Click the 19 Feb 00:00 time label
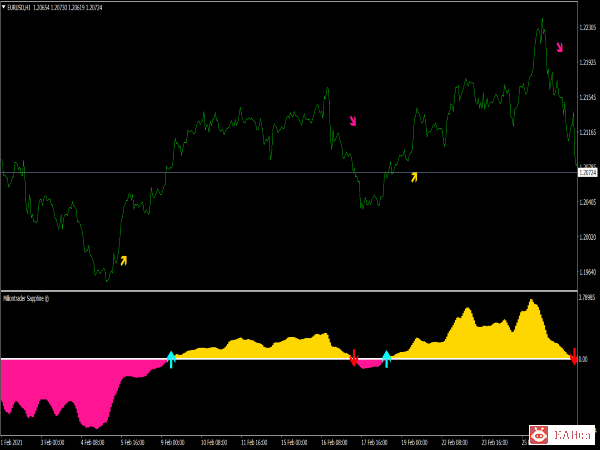 tap(414, 443)
